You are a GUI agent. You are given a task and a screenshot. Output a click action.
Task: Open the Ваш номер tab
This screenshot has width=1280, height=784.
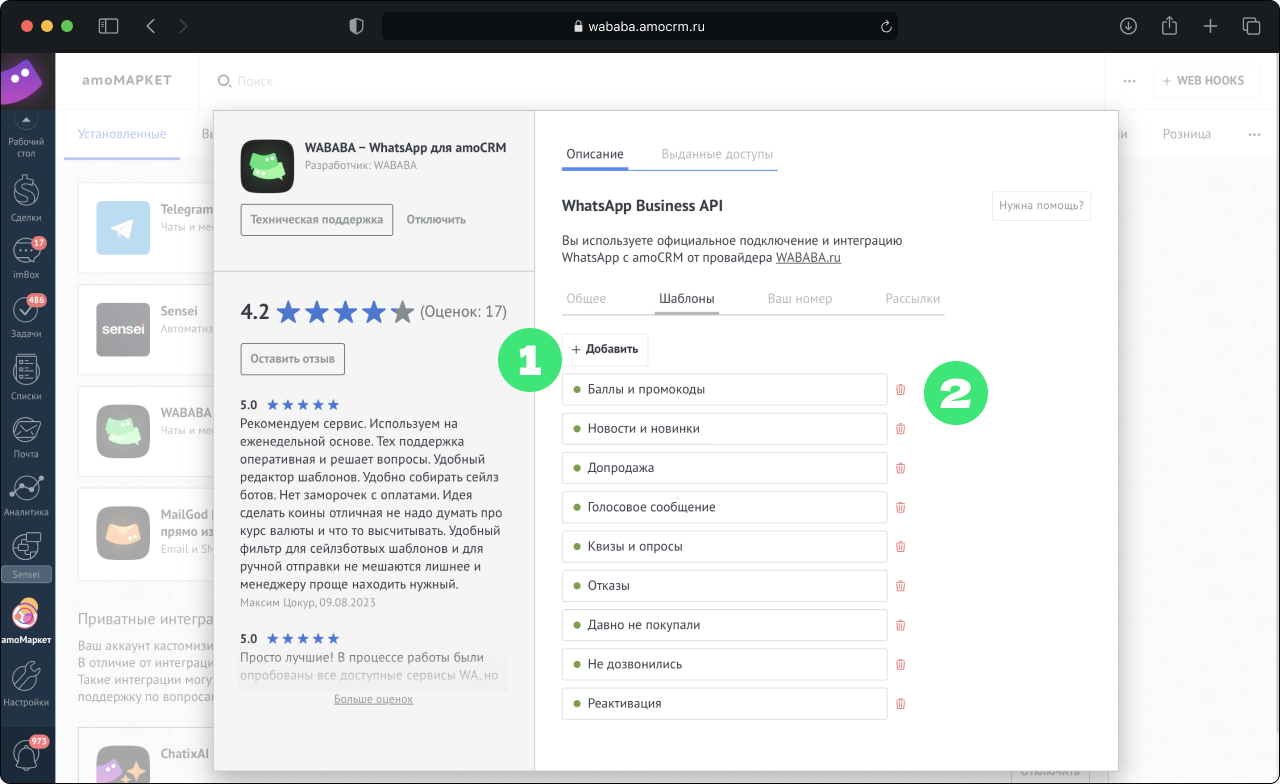tap(800, 299)
